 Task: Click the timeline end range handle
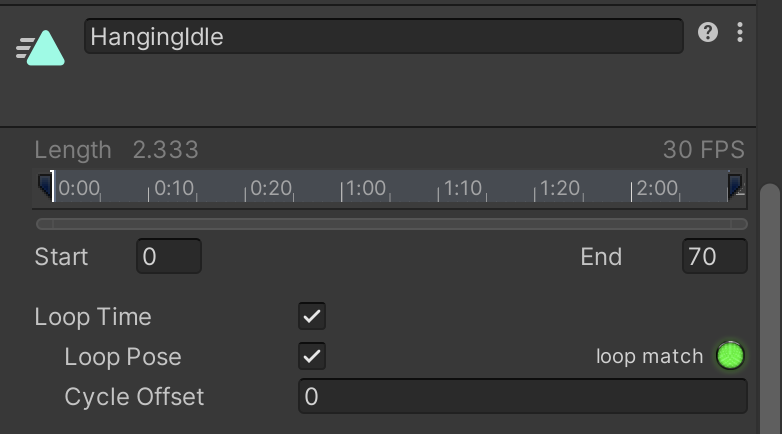click(x=735, y=185)
